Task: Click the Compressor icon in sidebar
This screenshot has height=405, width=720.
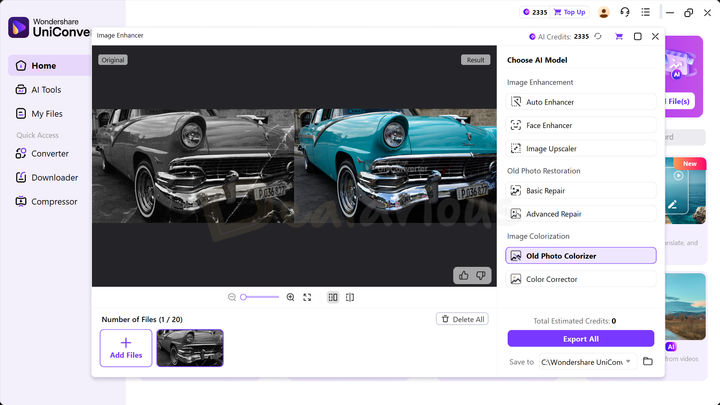Action: 21,201
